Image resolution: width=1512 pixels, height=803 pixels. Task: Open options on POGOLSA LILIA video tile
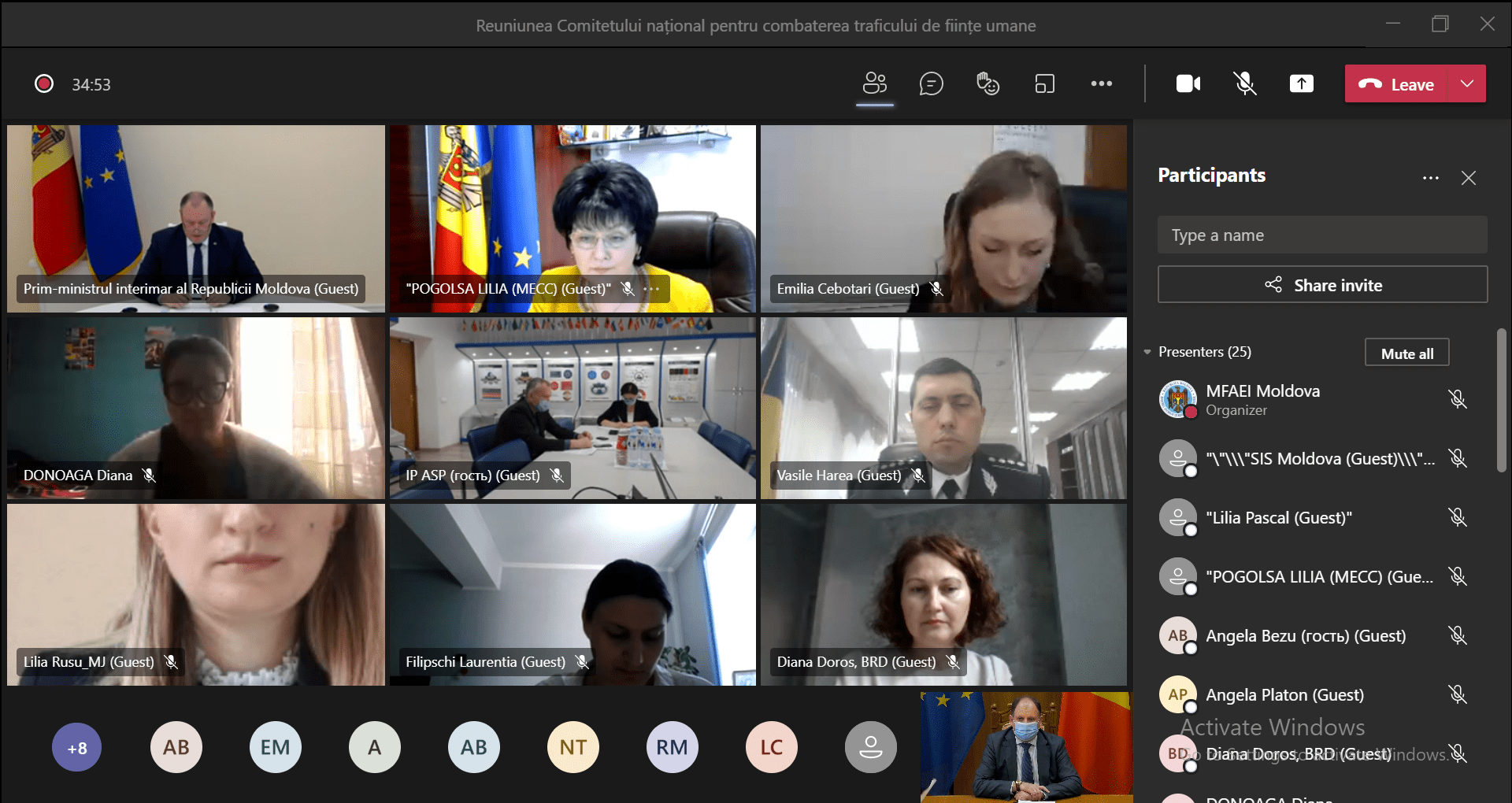(652, 289)
